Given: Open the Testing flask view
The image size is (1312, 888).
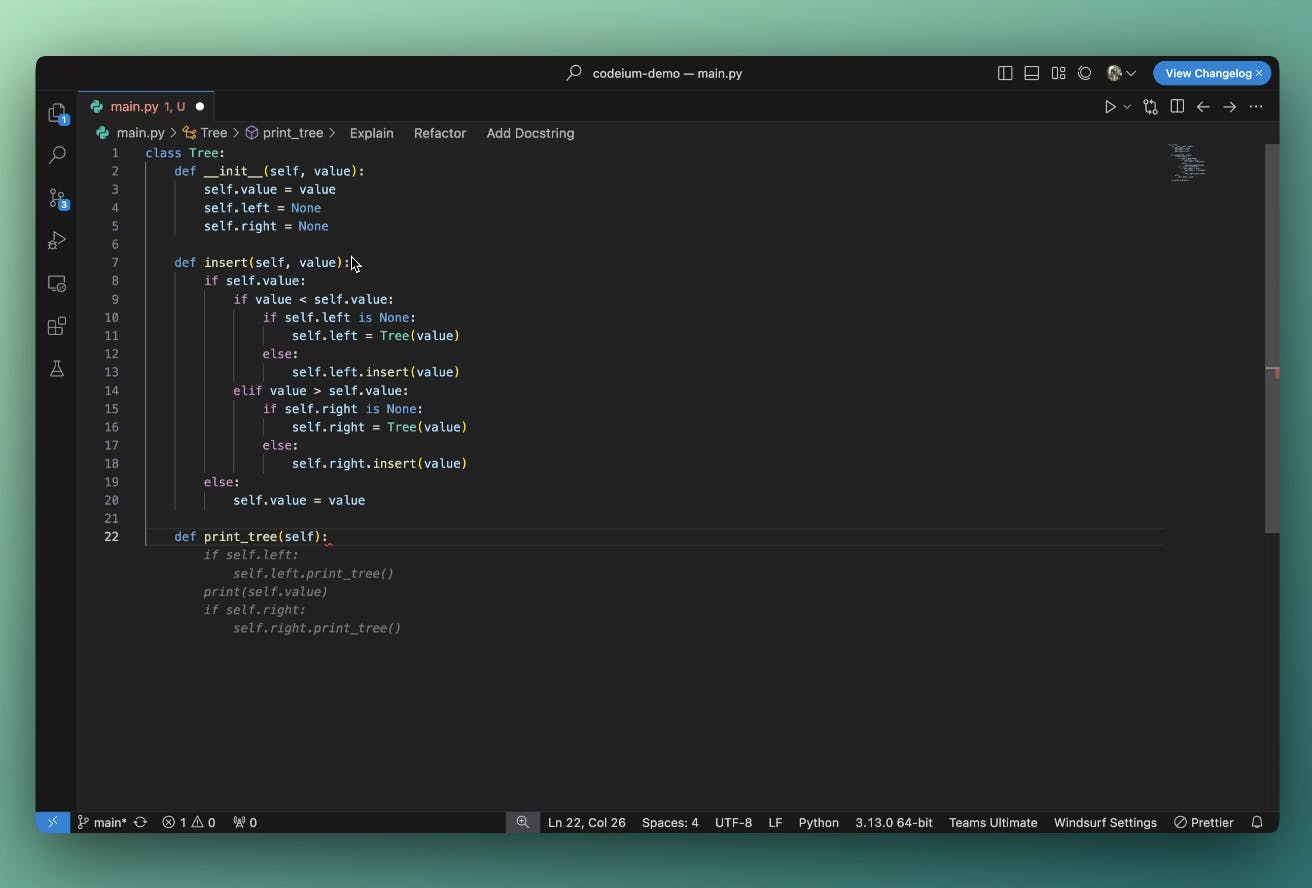Looking at the screenshot, I should tap(57, 369).
